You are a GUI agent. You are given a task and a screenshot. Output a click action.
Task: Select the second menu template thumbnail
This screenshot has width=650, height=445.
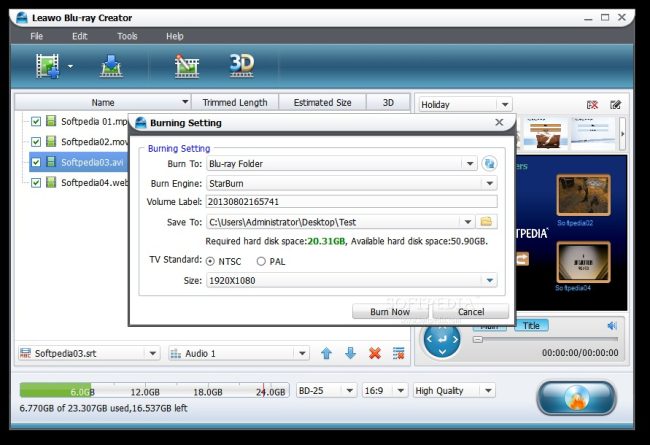(x=593, y=133)
